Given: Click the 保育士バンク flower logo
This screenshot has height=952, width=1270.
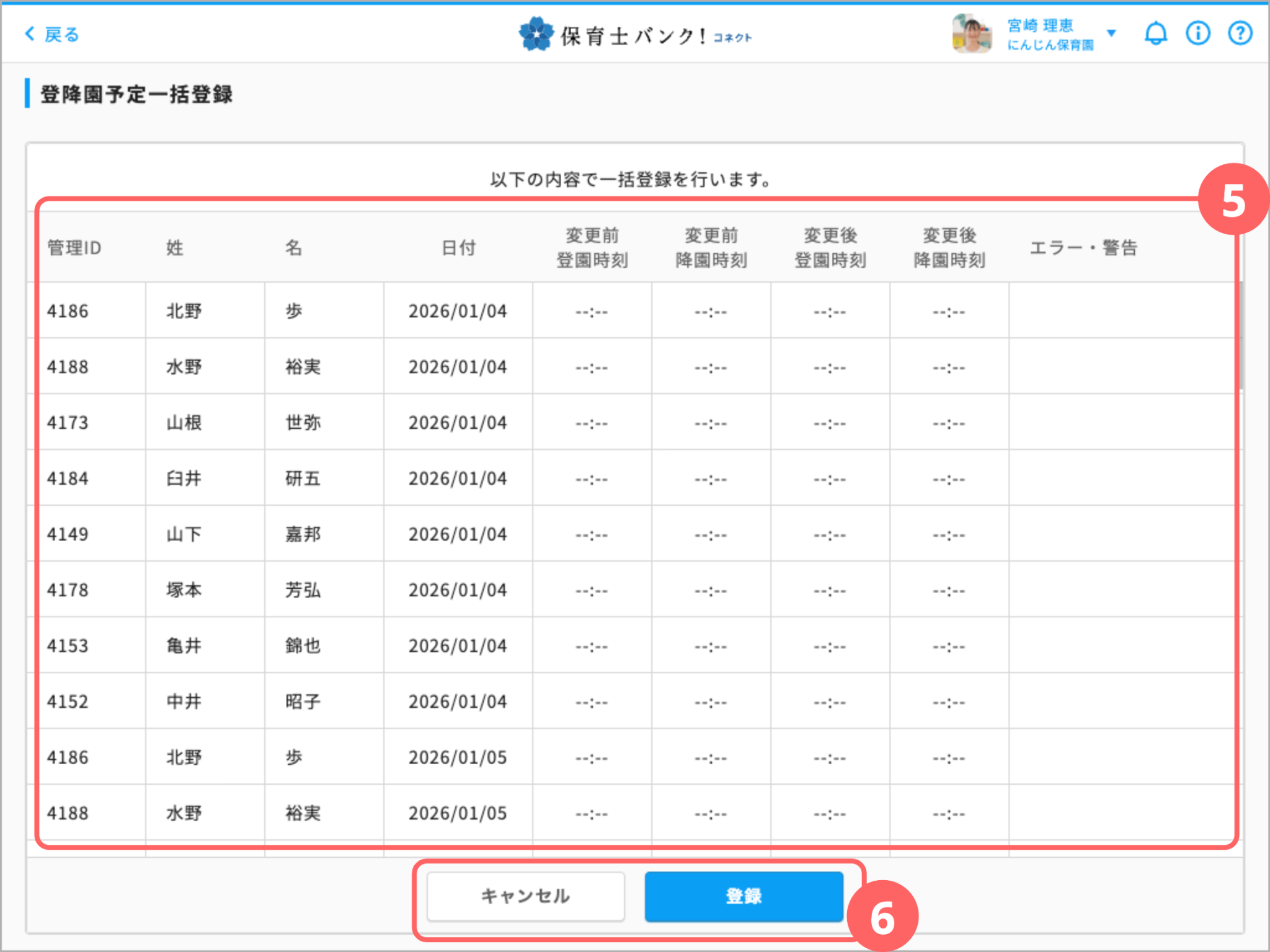Looking at the screenshot, I should click(x=536, y=34).
